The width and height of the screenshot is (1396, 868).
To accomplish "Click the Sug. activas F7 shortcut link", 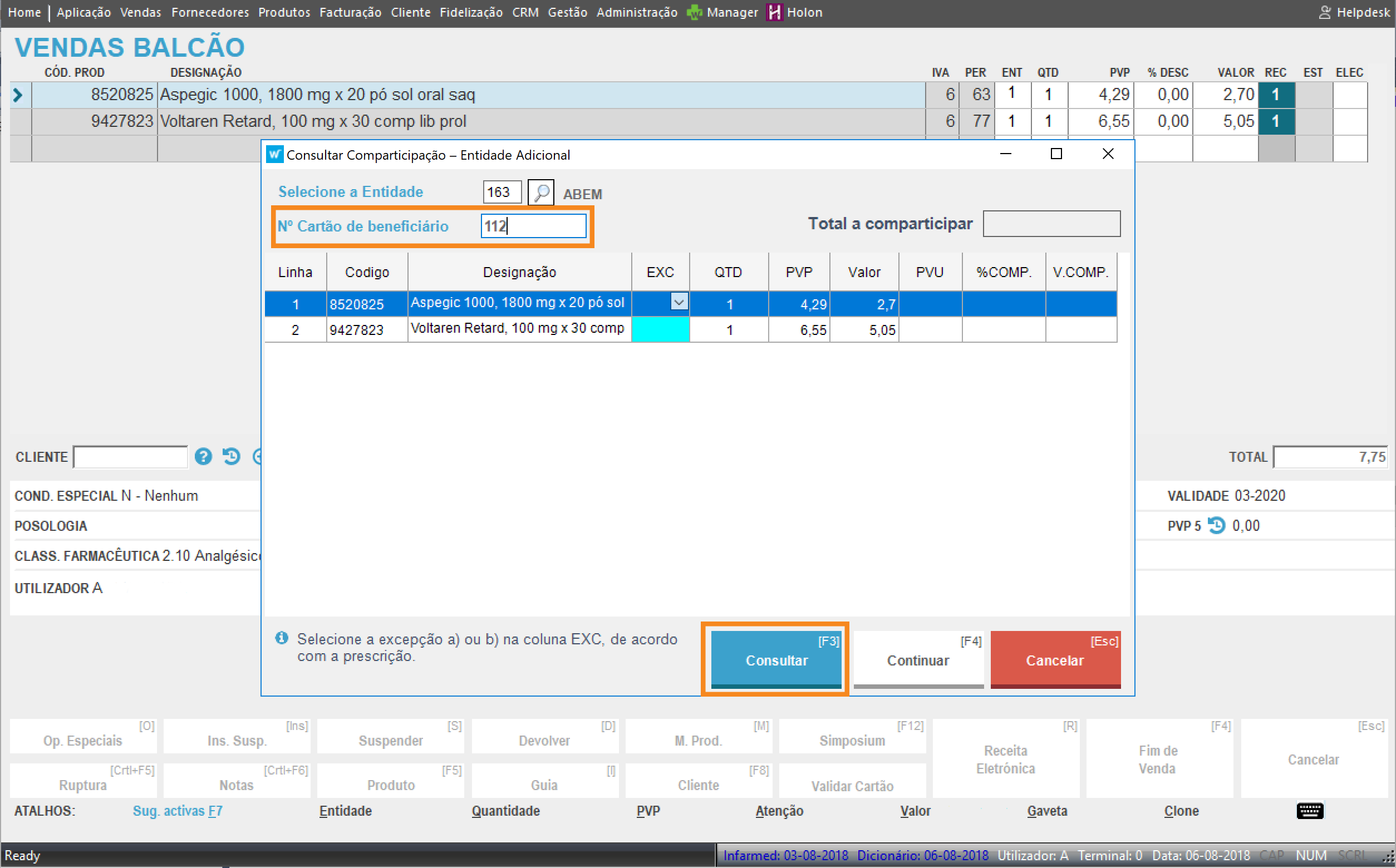I will coord(178,811).
